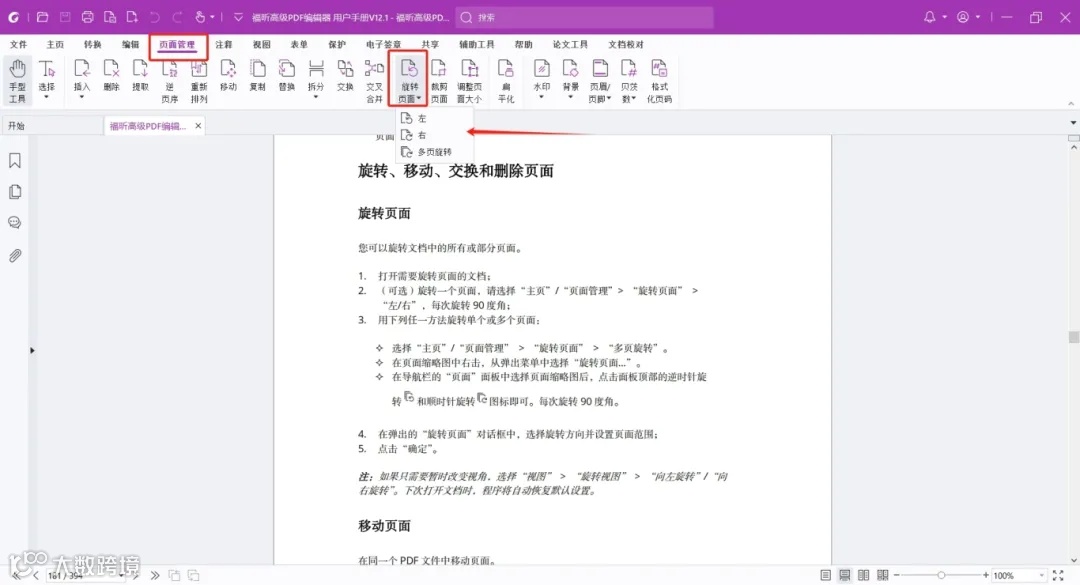
Task: Click the Watermark (水印) icon
Action: [x=542, y=69]
